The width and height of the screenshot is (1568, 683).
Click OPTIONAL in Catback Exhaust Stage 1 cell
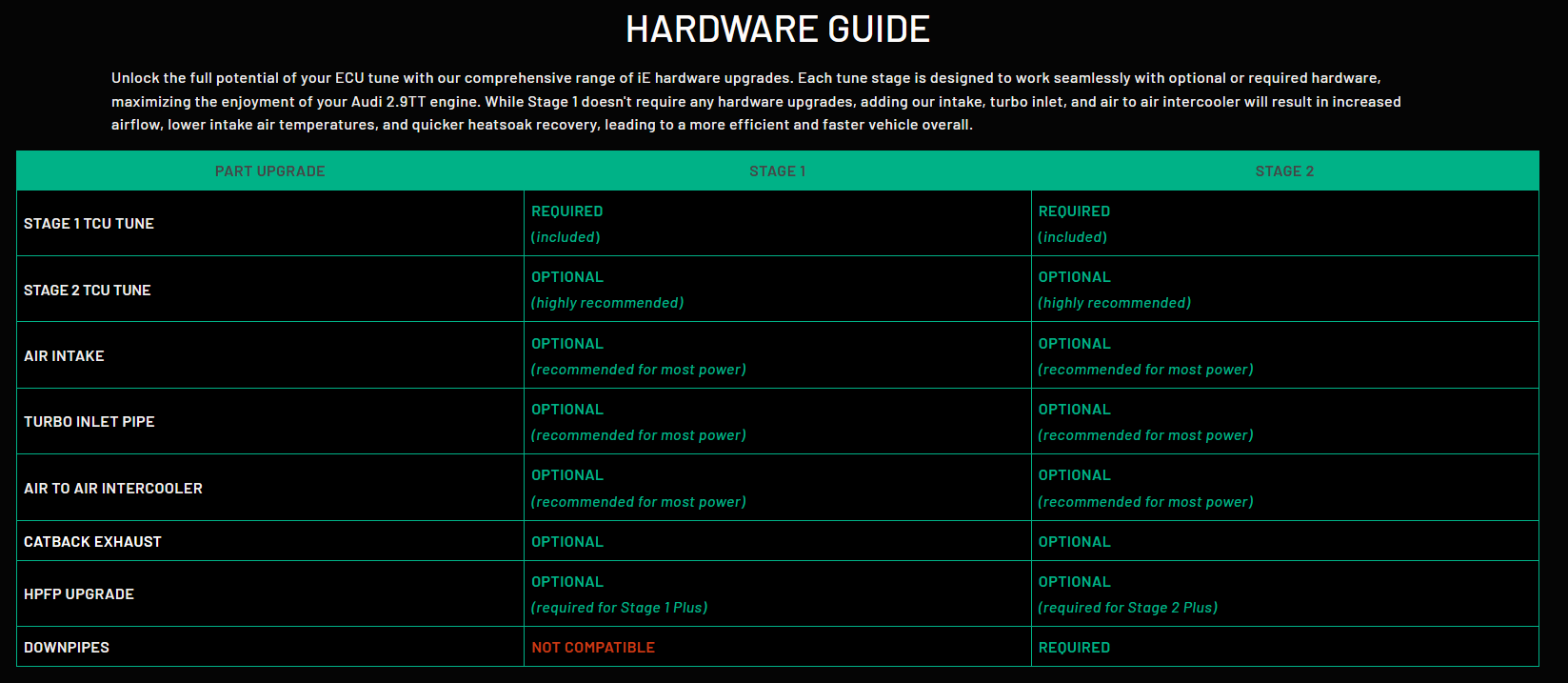(x=567, y=542)
